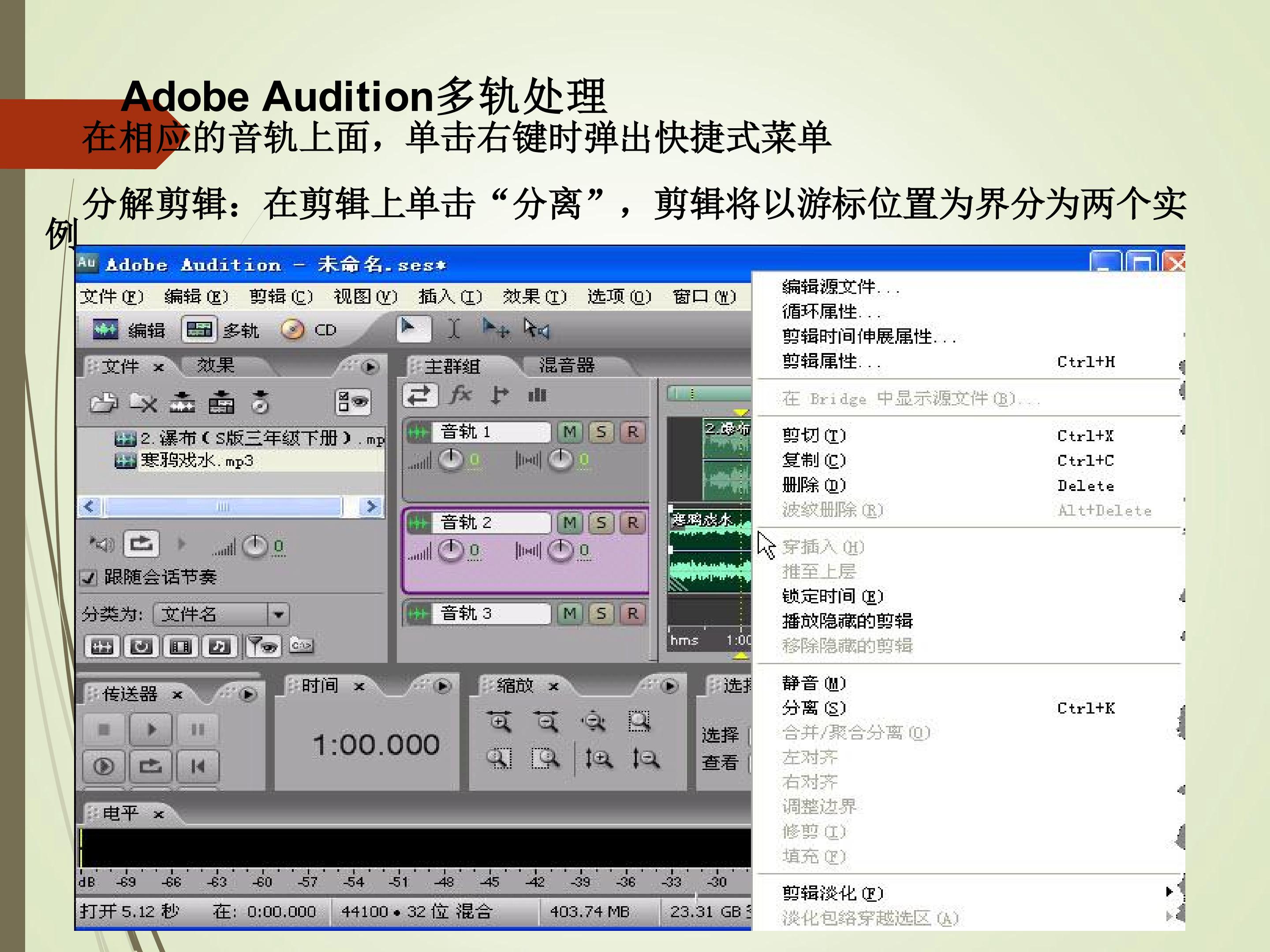Open the 分类为 文件名 dropdown

[x=278, y=614]
